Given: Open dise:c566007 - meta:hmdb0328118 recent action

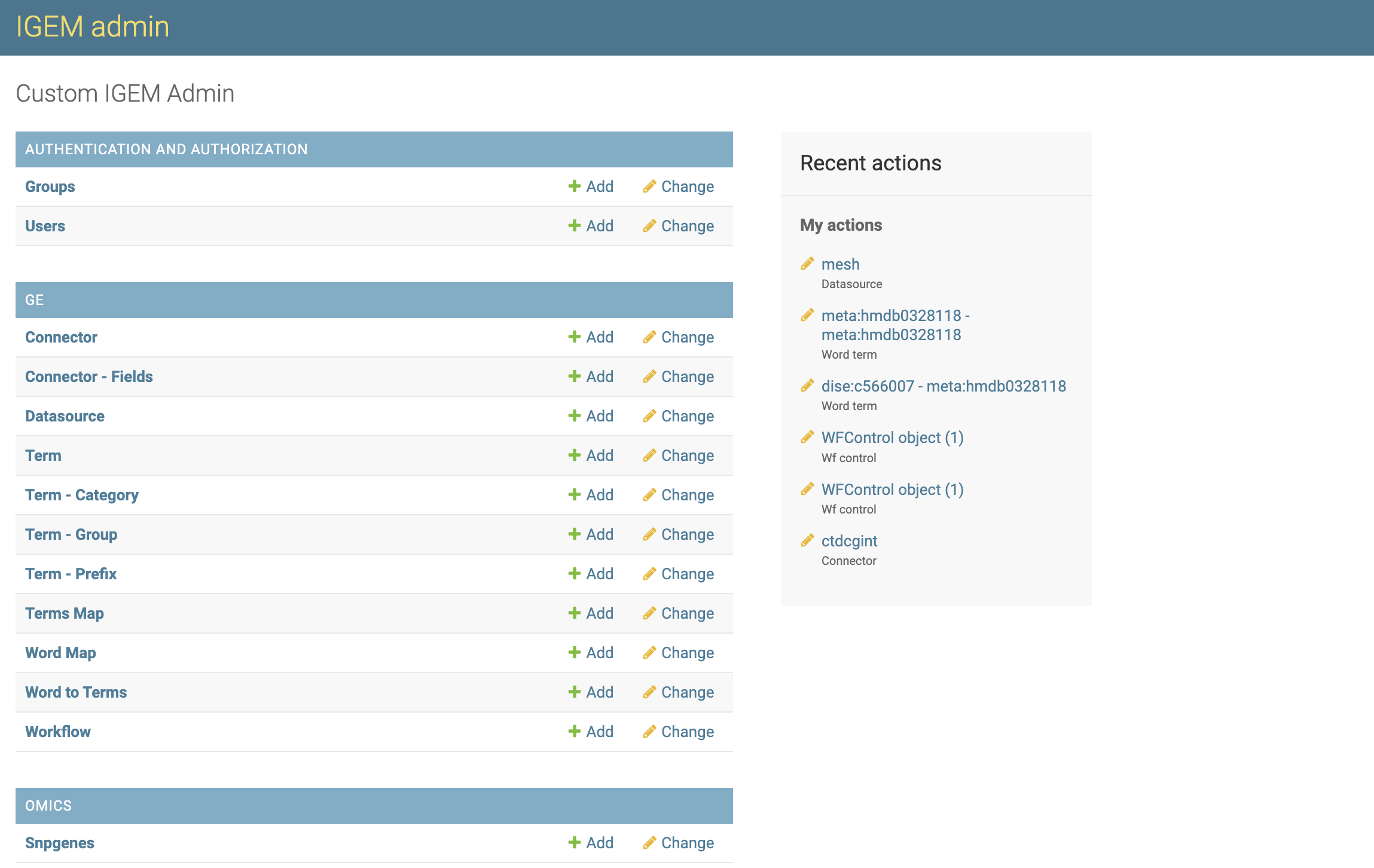Looking at the screenshot, I should pos(944,386).
